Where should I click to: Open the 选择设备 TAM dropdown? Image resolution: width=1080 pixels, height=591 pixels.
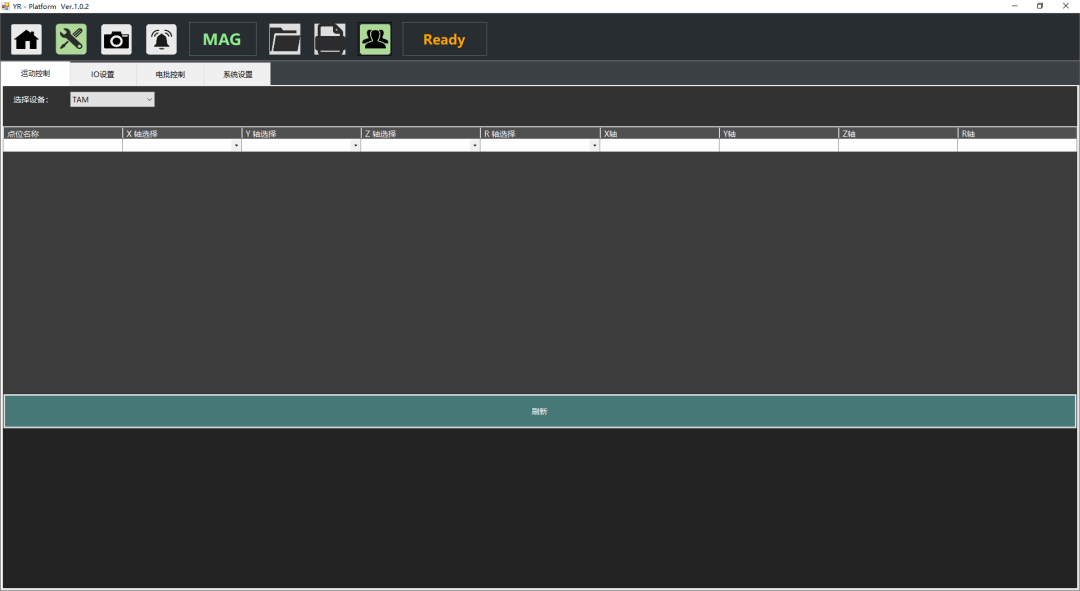click(112, 100)
